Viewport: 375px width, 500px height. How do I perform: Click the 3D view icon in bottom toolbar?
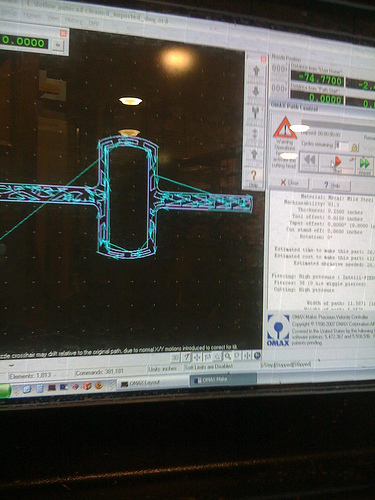175,357
